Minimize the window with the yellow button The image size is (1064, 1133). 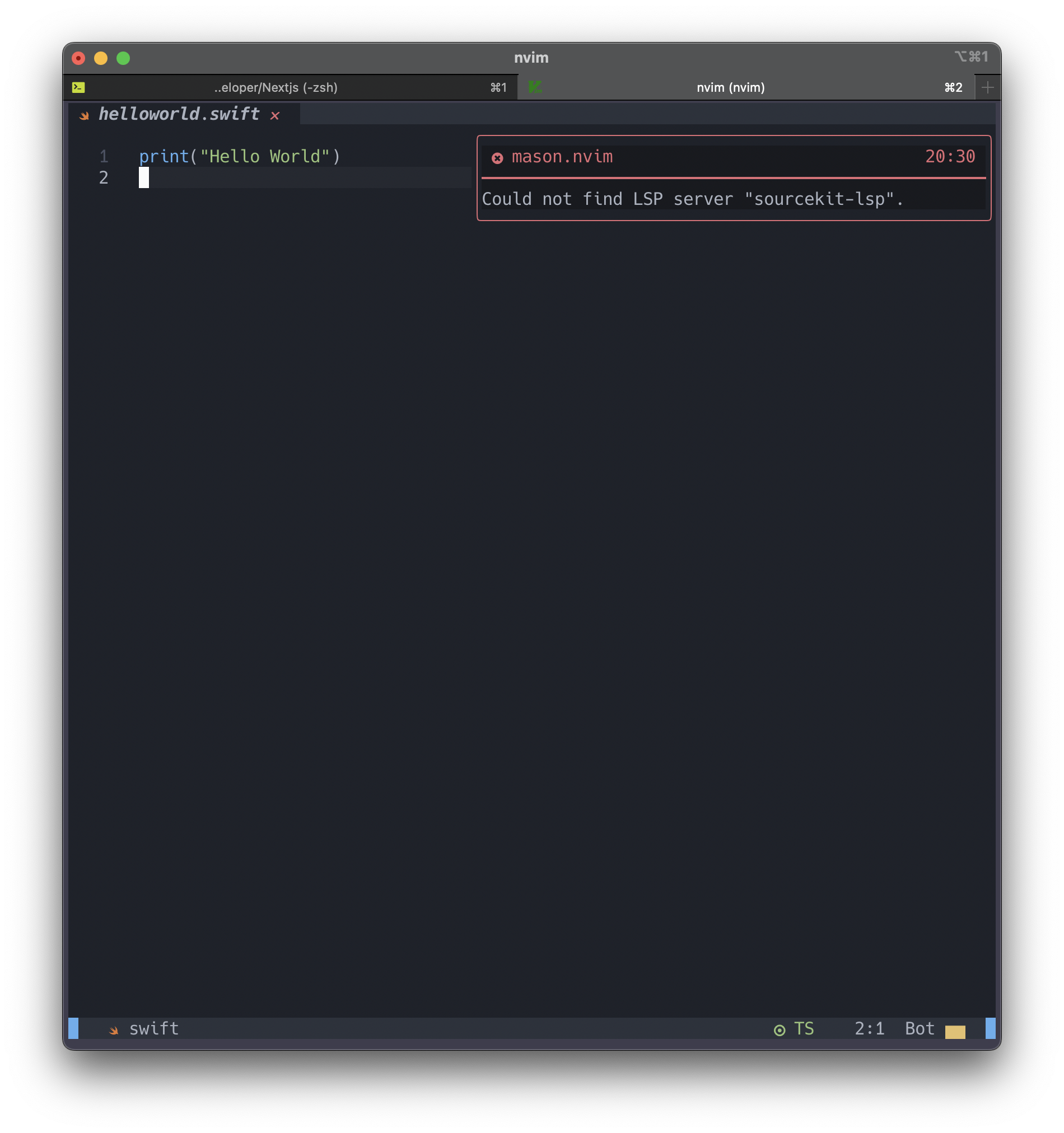tap(101, 58)
